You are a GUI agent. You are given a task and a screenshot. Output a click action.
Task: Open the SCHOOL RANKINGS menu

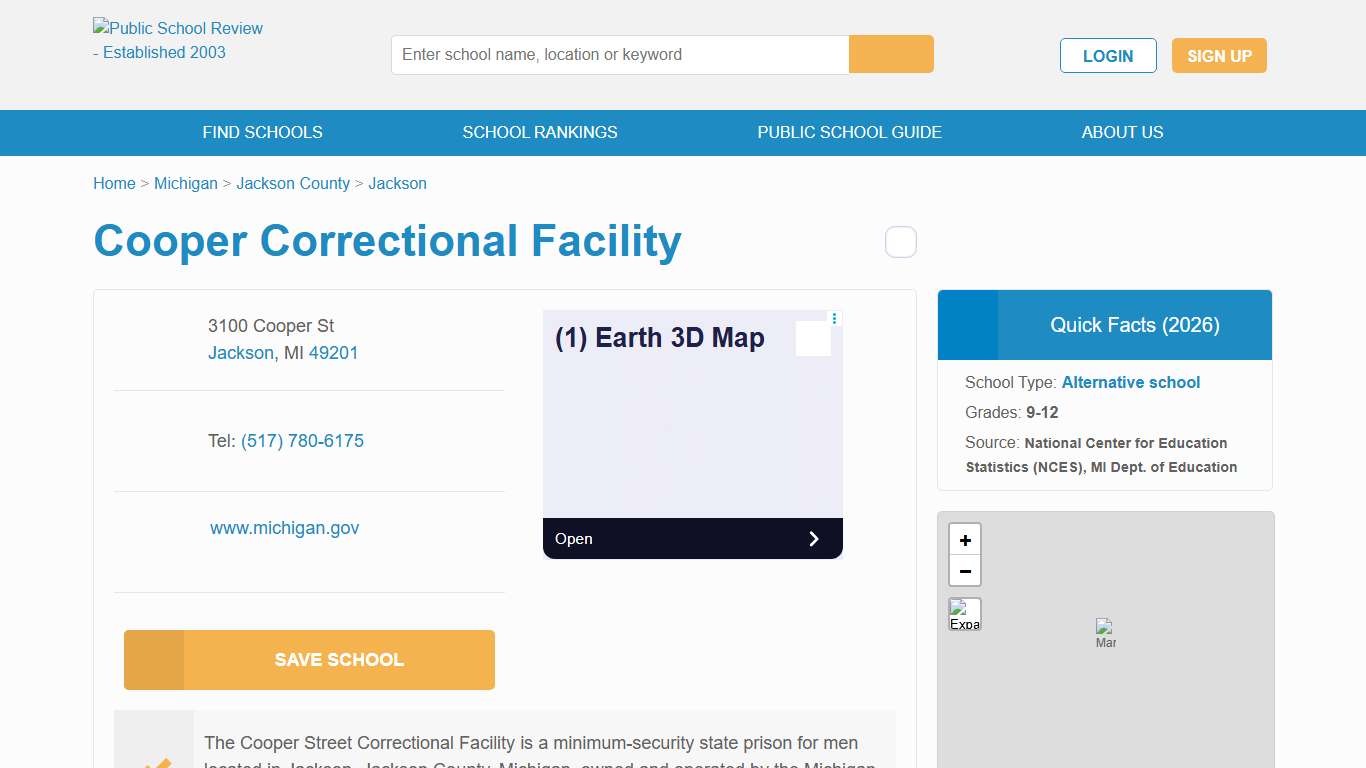coord(540,132)
